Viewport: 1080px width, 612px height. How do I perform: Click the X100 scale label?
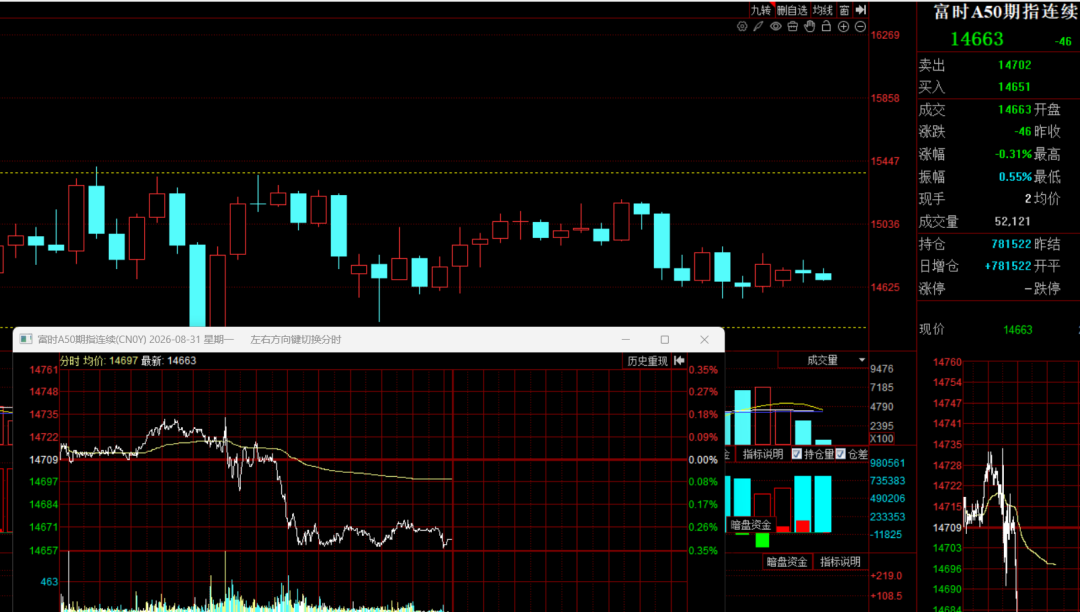coord(882,439)
